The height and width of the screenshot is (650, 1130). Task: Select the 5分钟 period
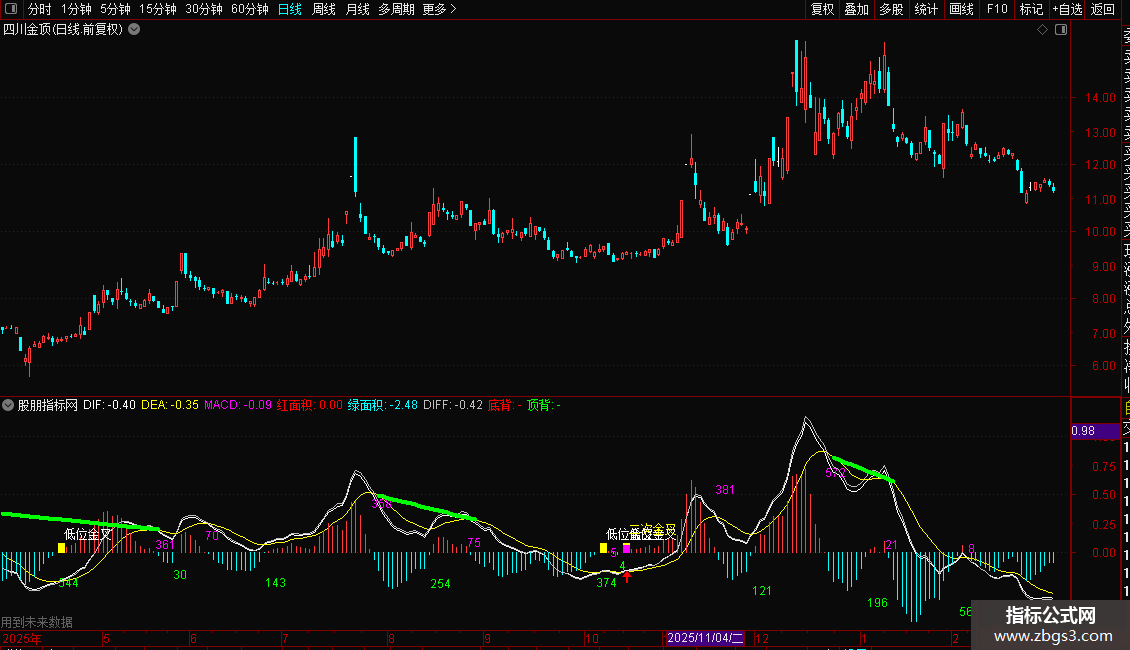[x=115, y=9]
